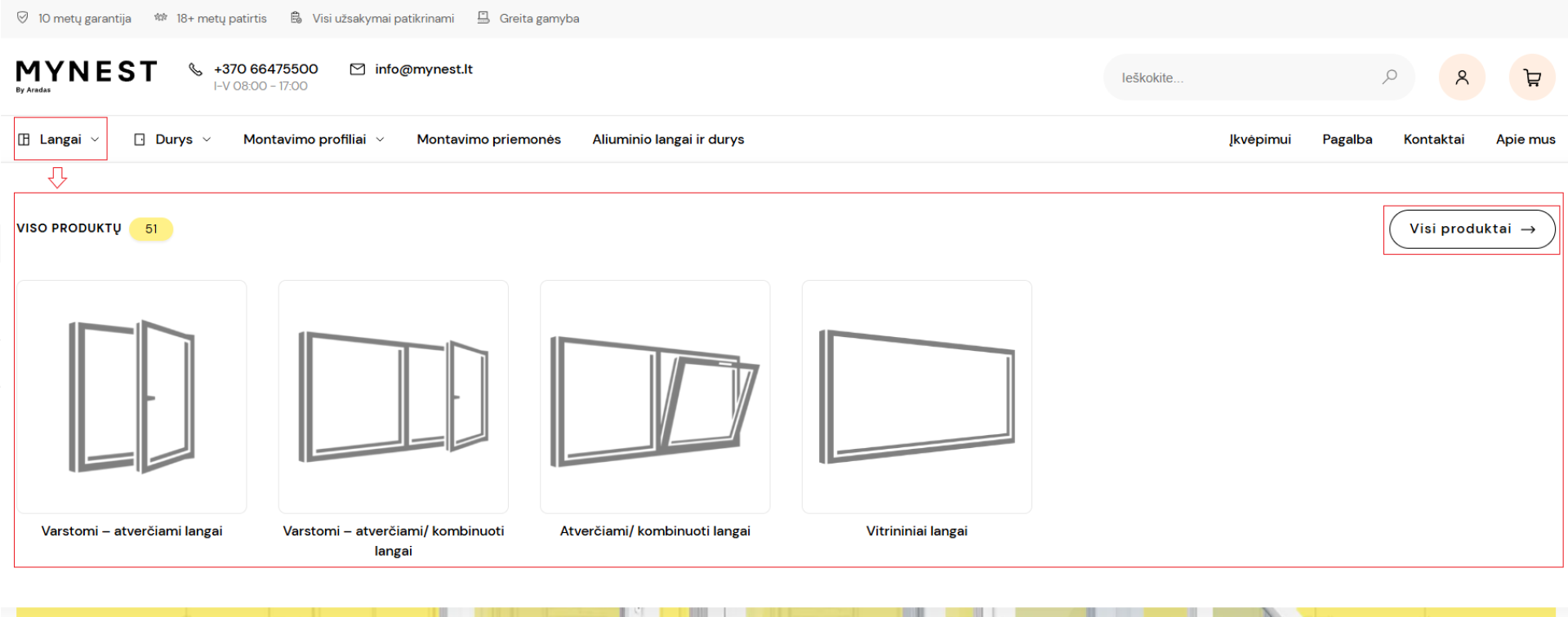The width and height of the screenshot is (1568, 617).
Task: Open the Montavimo priemonės menu item
Action: [x=488, y=140]
